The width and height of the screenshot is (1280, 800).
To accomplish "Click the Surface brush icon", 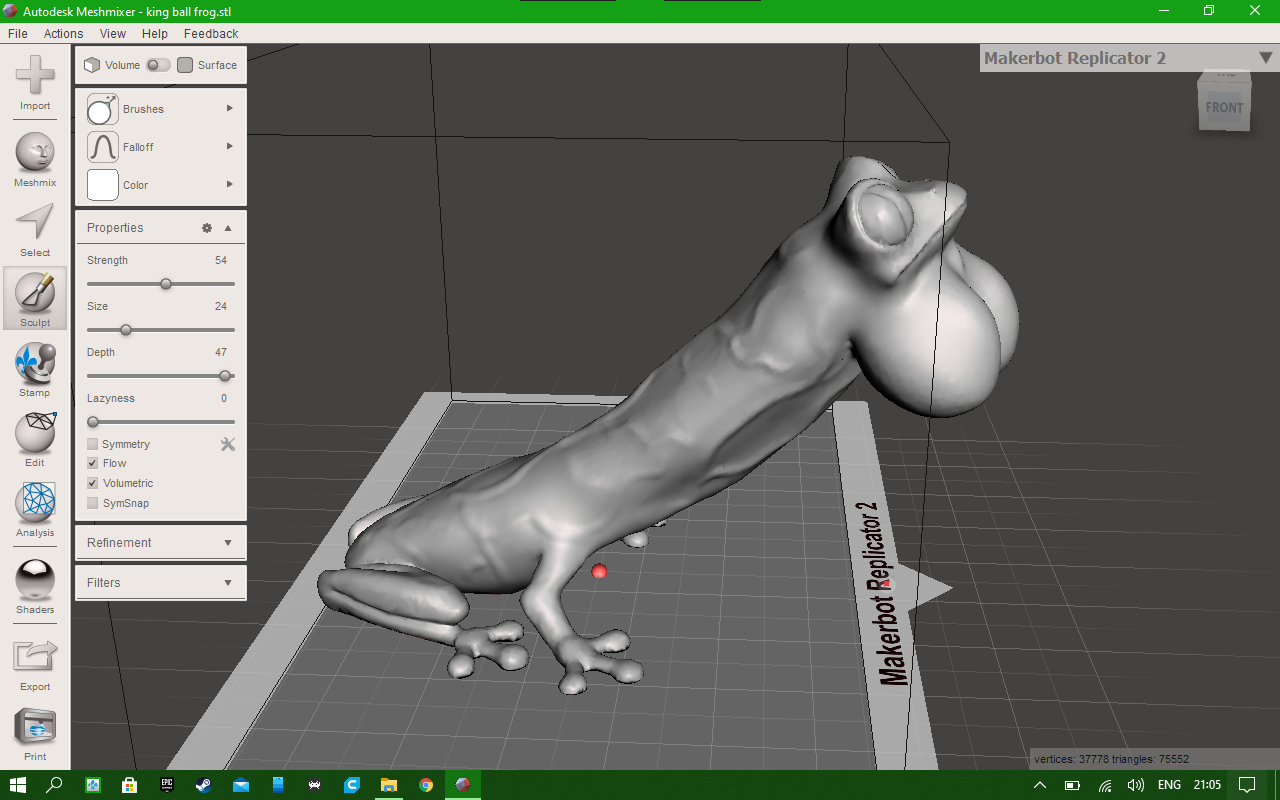I will pos(185,65).
